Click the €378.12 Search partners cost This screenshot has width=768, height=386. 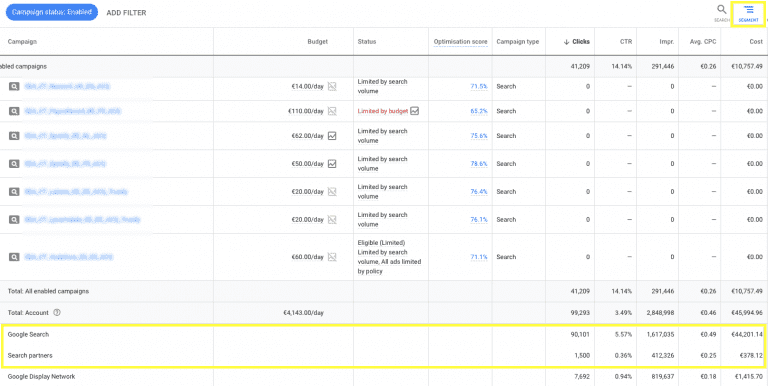tap(750, 355)
